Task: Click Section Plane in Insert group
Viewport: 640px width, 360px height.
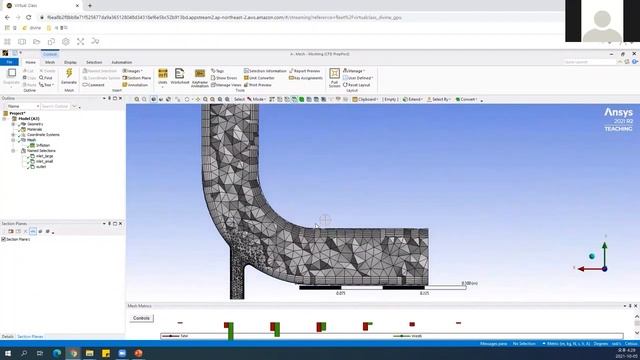Action: 137,78
